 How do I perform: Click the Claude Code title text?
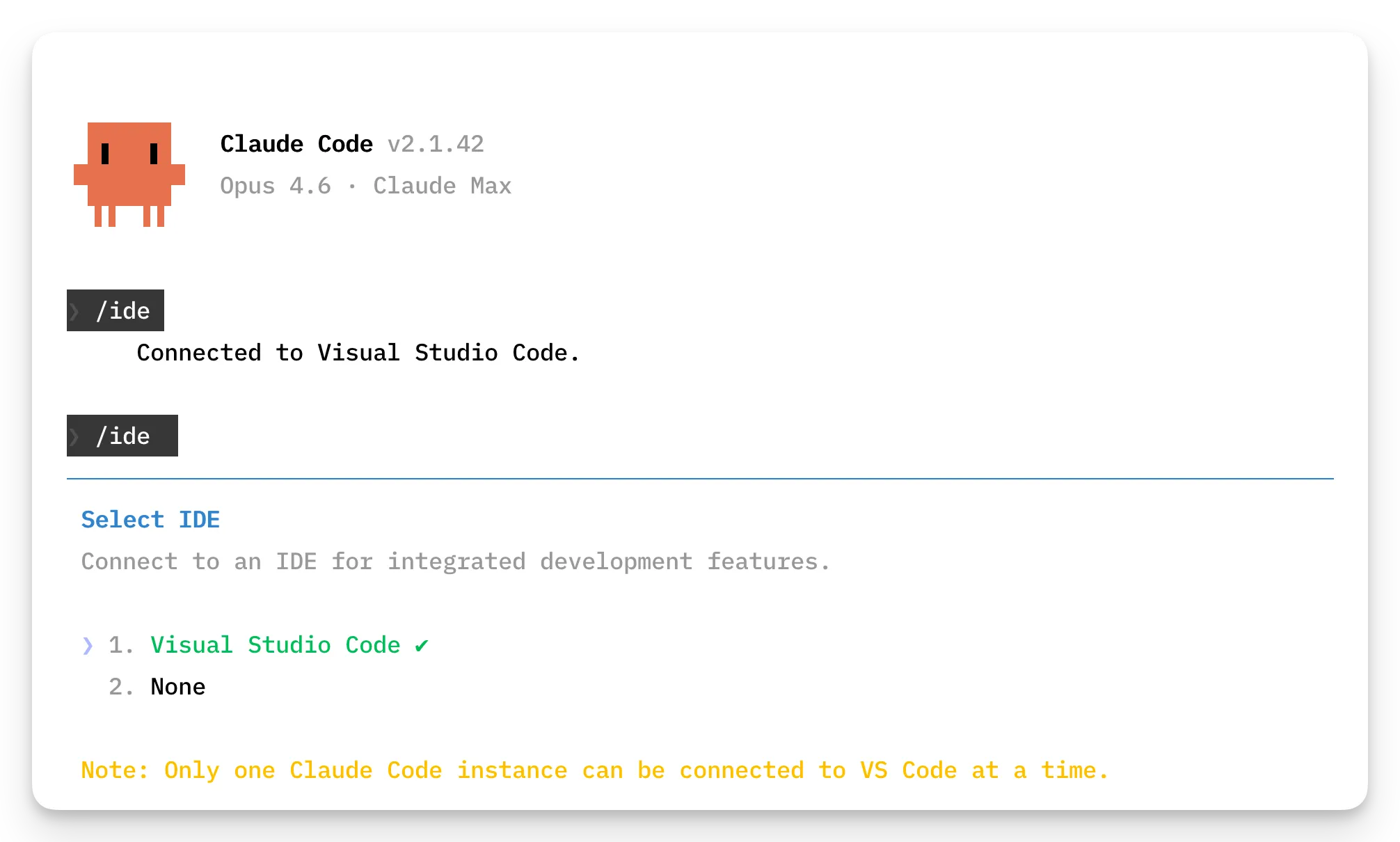point(296,144)
